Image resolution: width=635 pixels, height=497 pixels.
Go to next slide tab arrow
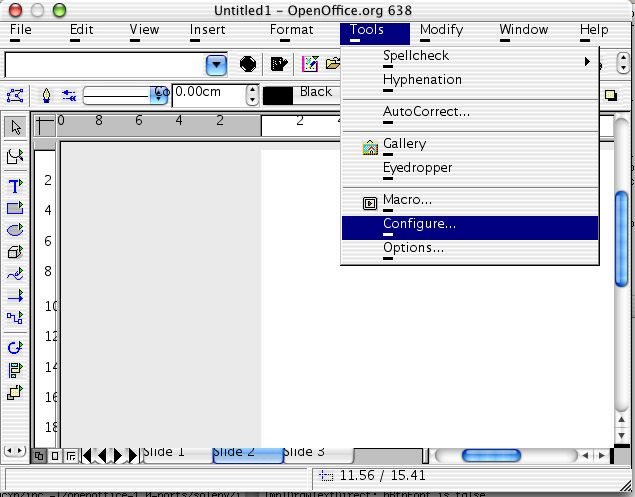click(117, 455)
